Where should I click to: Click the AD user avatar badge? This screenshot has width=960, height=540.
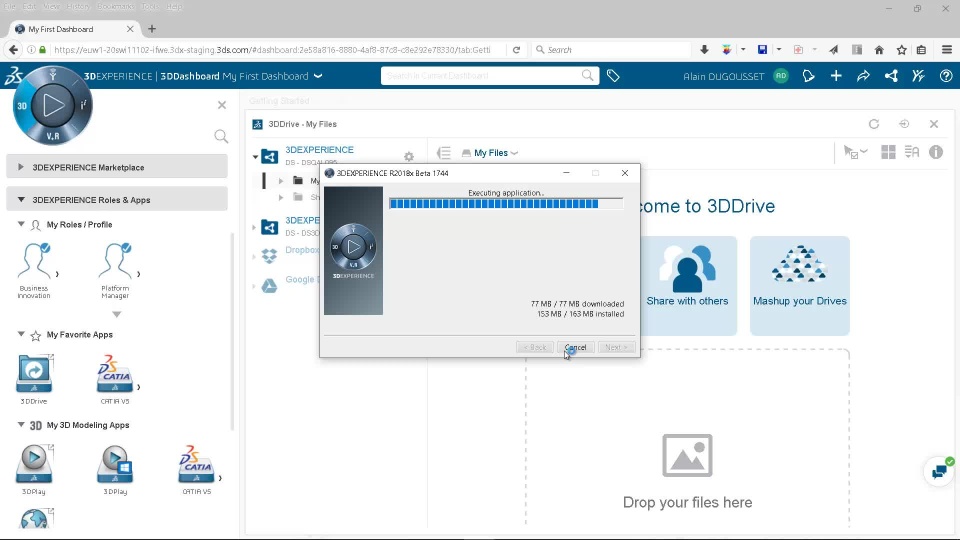coord(781,76)
